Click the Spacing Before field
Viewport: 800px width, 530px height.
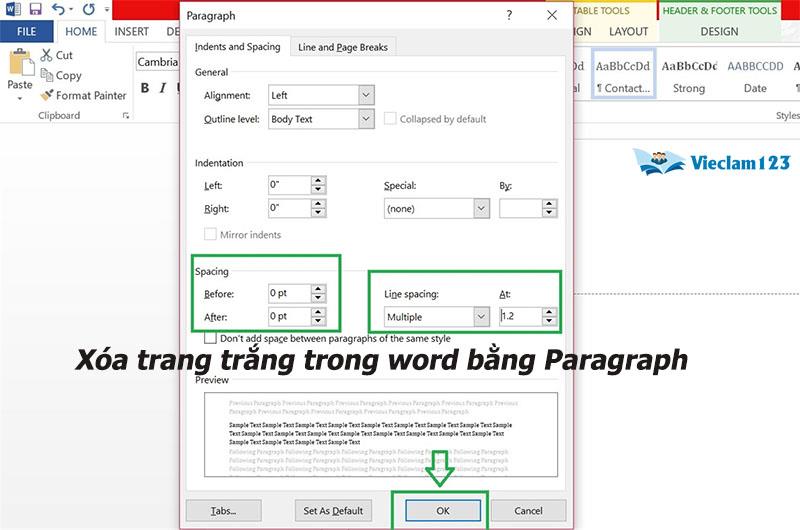pos(289,293)
